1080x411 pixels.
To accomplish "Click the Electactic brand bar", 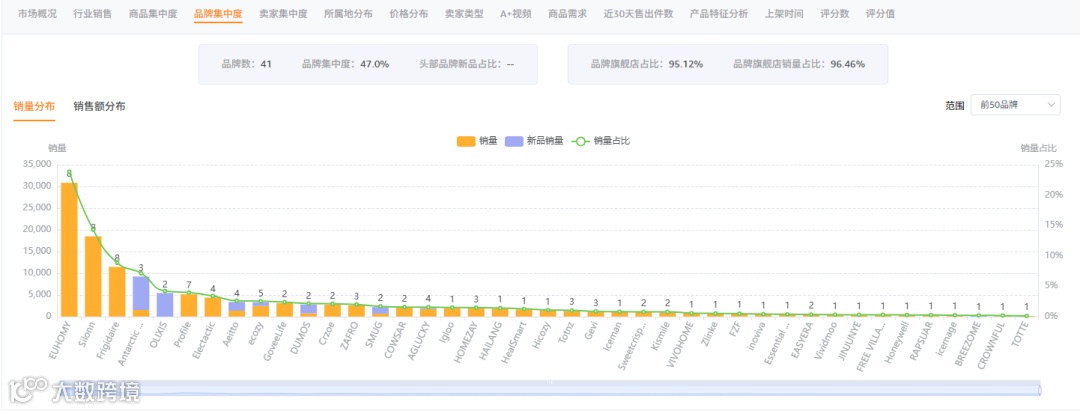I will [213, 306].
